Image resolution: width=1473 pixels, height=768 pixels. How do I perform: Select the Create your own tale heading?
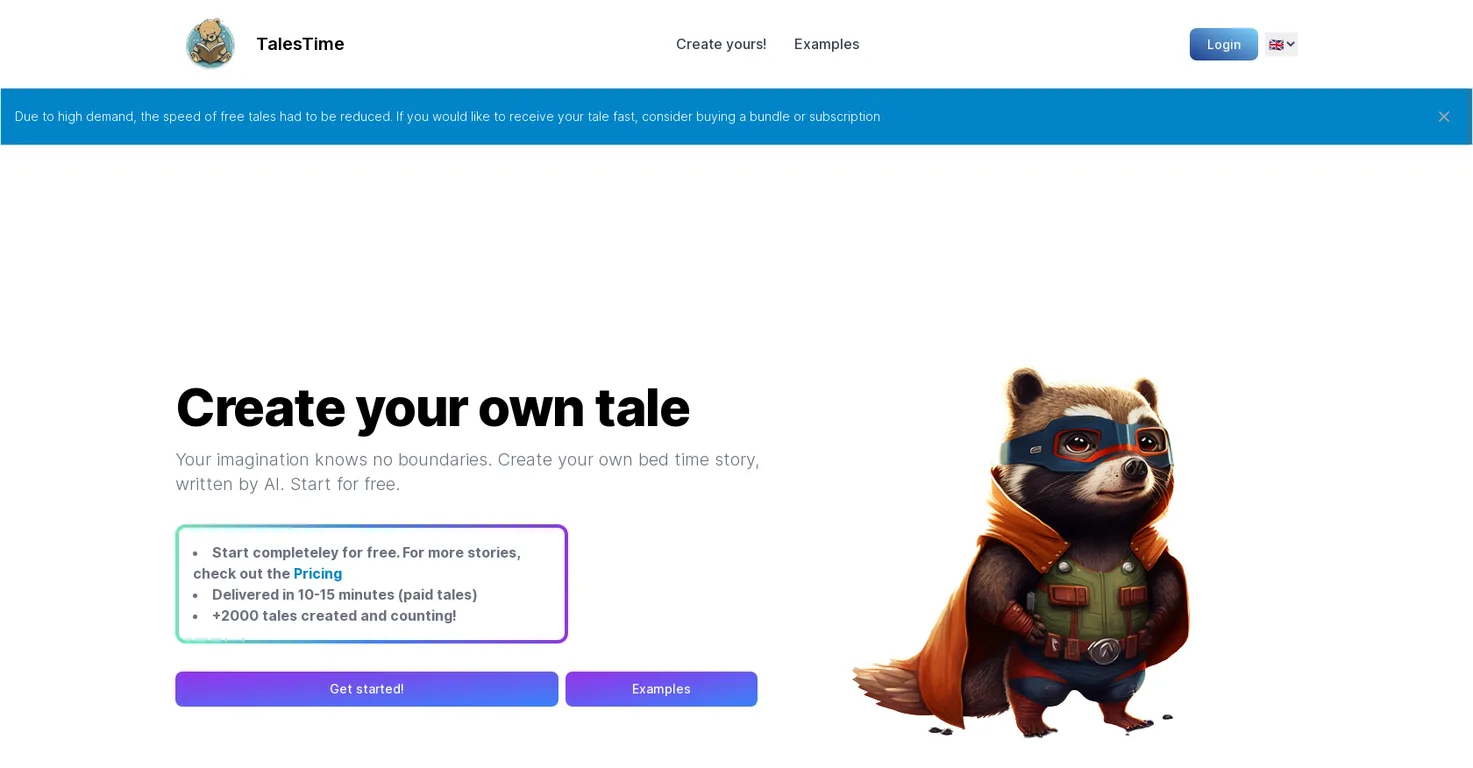point(433,407)
